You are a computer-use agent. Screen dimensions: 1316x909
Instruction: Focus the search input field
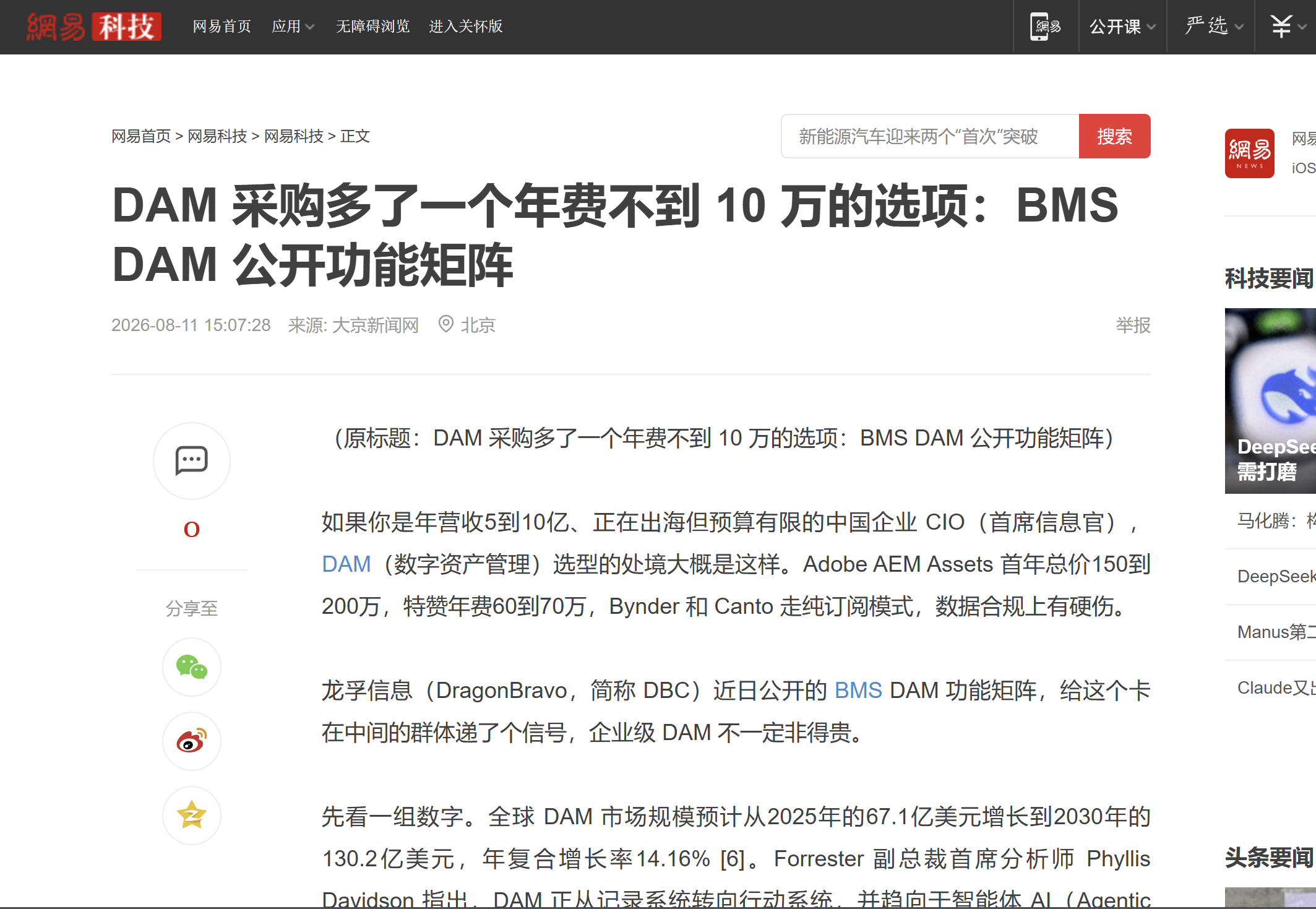pos(930,136)
